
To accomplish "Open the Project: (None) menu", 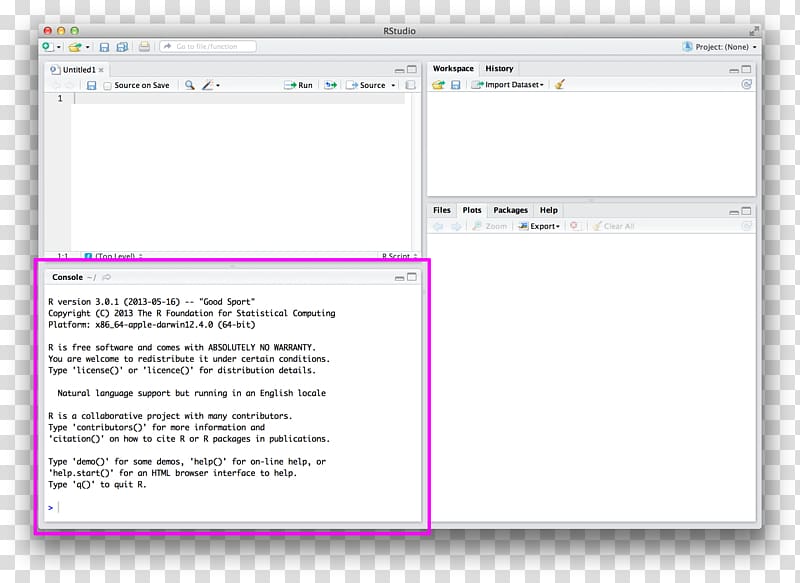I will pyautogui.click(x=719, y=47).
